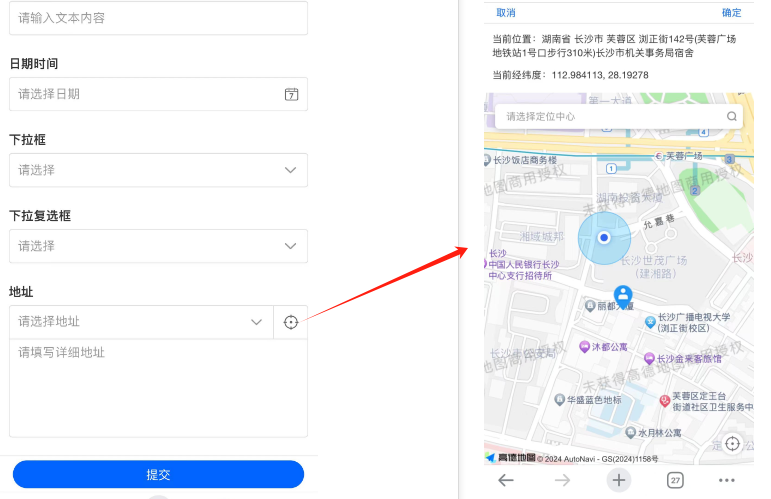Screen dimensions: 771x499
Task: Click 取消 to cancel location selection
Action: (506, 13)
